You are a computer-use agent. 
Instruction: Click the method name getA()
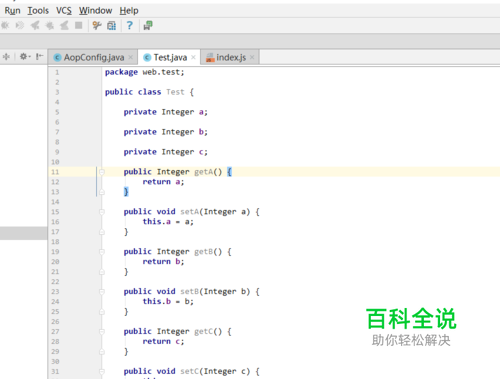pos(208,172)
